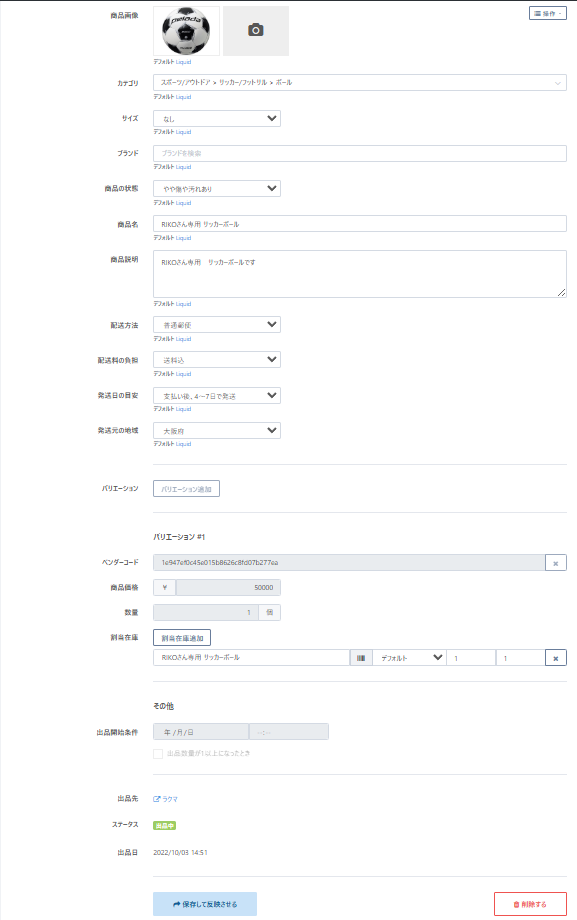Click the yen currency icon

(164, 587)
